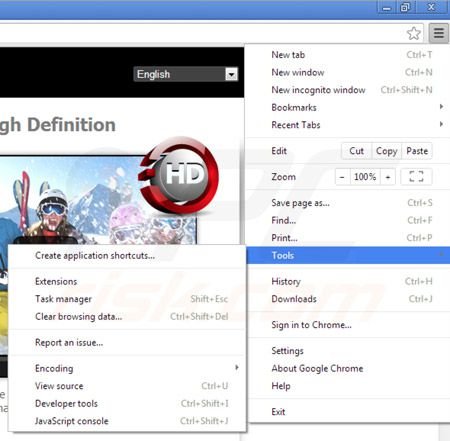Open Developer tools
450x441 pixels.
coord(127,404)
